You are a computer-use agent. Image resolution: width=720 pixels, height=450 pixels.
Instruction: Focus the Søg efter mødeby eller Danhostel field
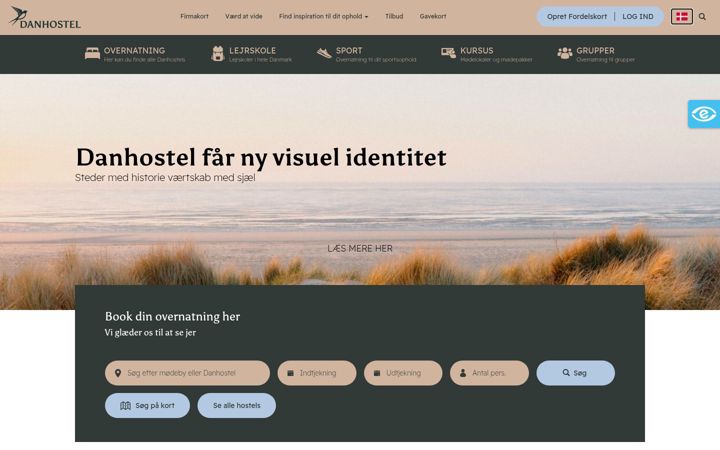[x=187, y=373]
